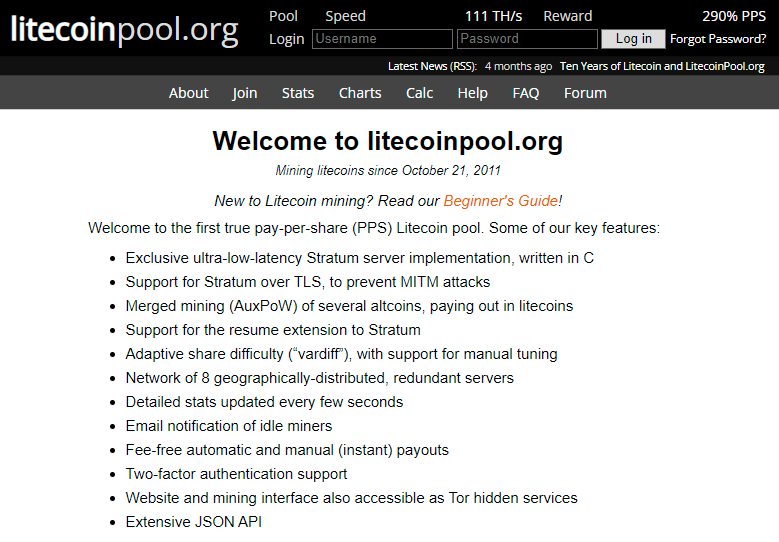Image resolution: width=779 pixels, height=542 pixels.
Task: Open the Calc menu item
Action: coord(419,93)
